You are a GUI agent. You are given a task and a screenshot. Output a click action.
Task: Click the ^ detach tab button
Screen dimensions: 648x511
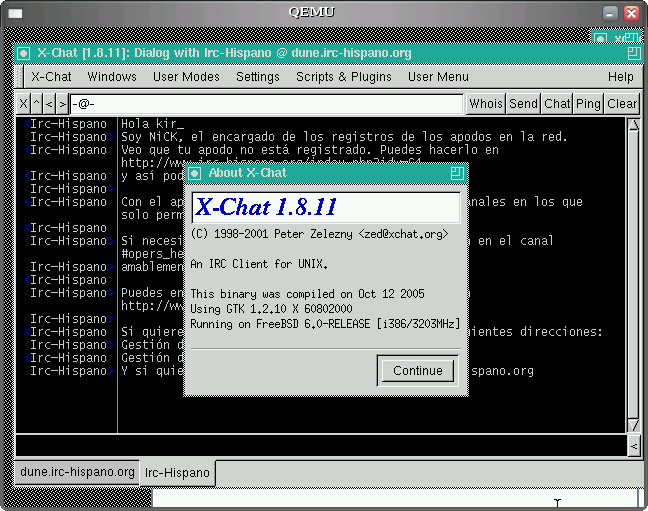click(37, 104)
